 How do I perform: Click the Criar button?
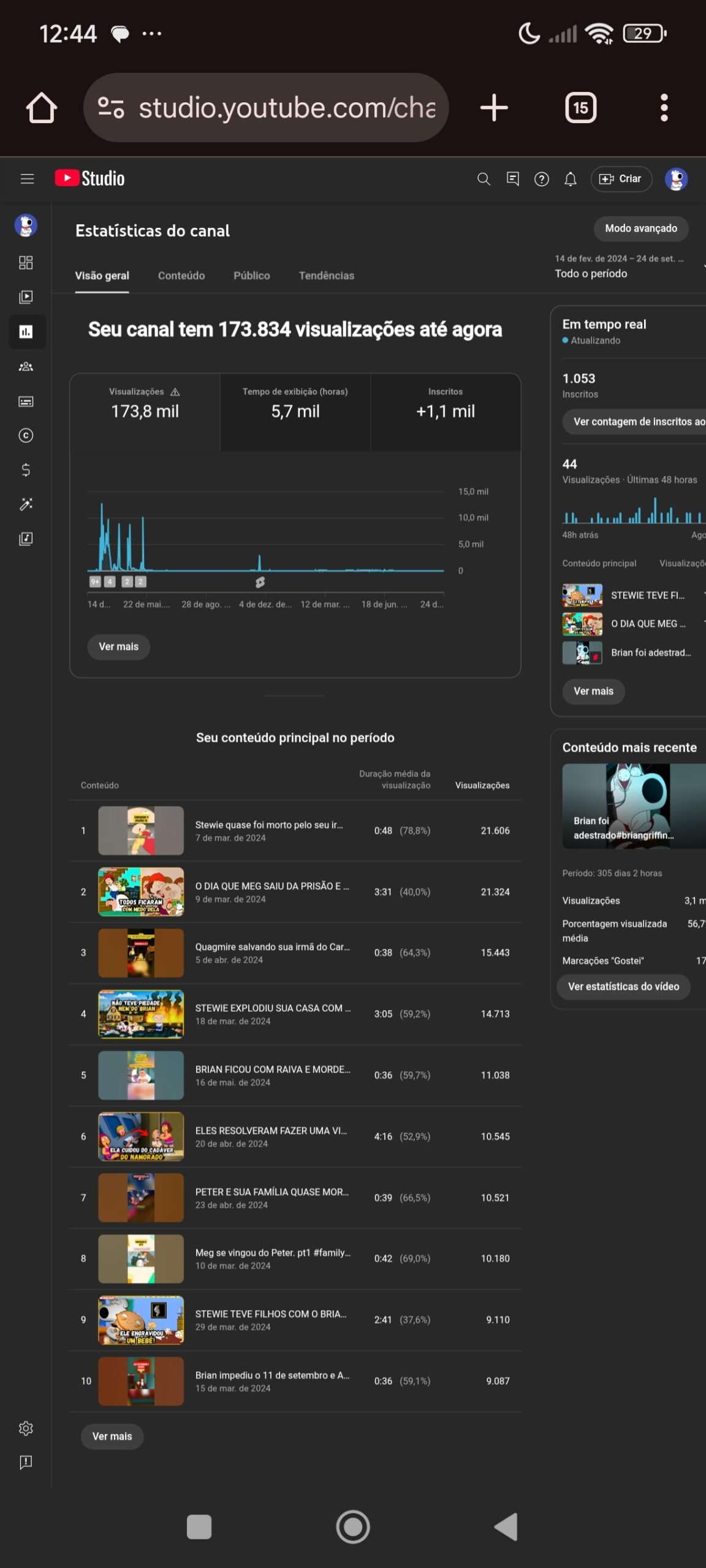coord(621,179)
